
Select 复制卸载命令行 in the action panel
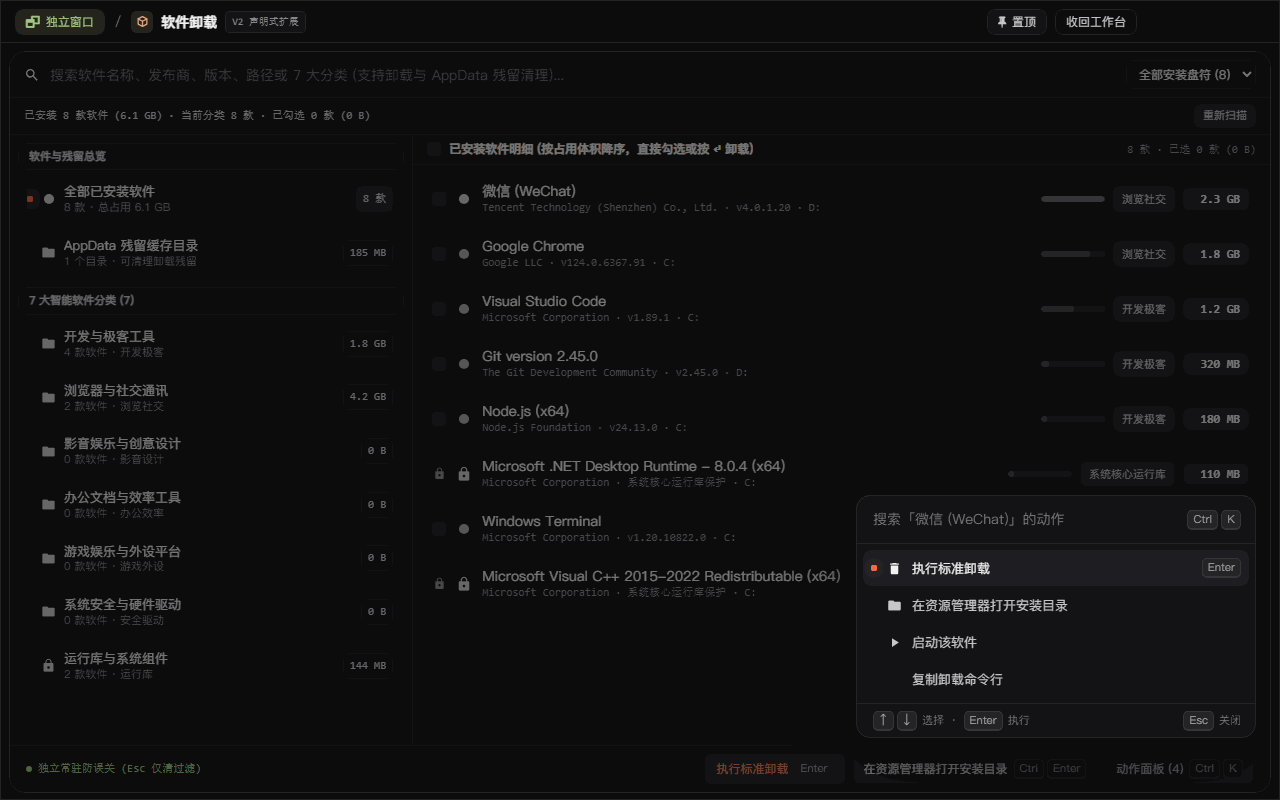tap(1056, 679)
